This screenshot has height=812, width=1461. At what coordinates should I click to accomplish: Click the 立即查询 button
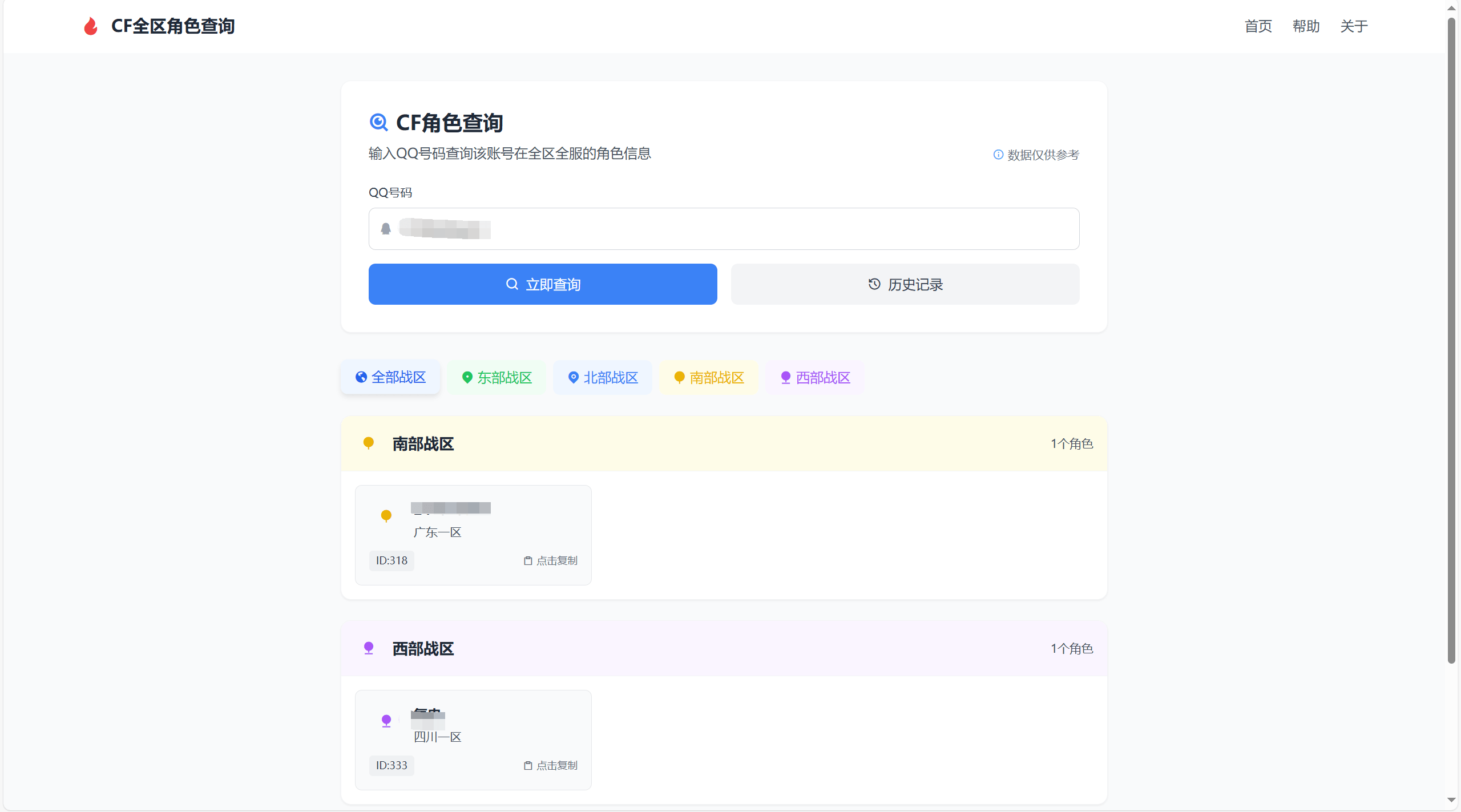pyautogui.click(x=543, y=284)
